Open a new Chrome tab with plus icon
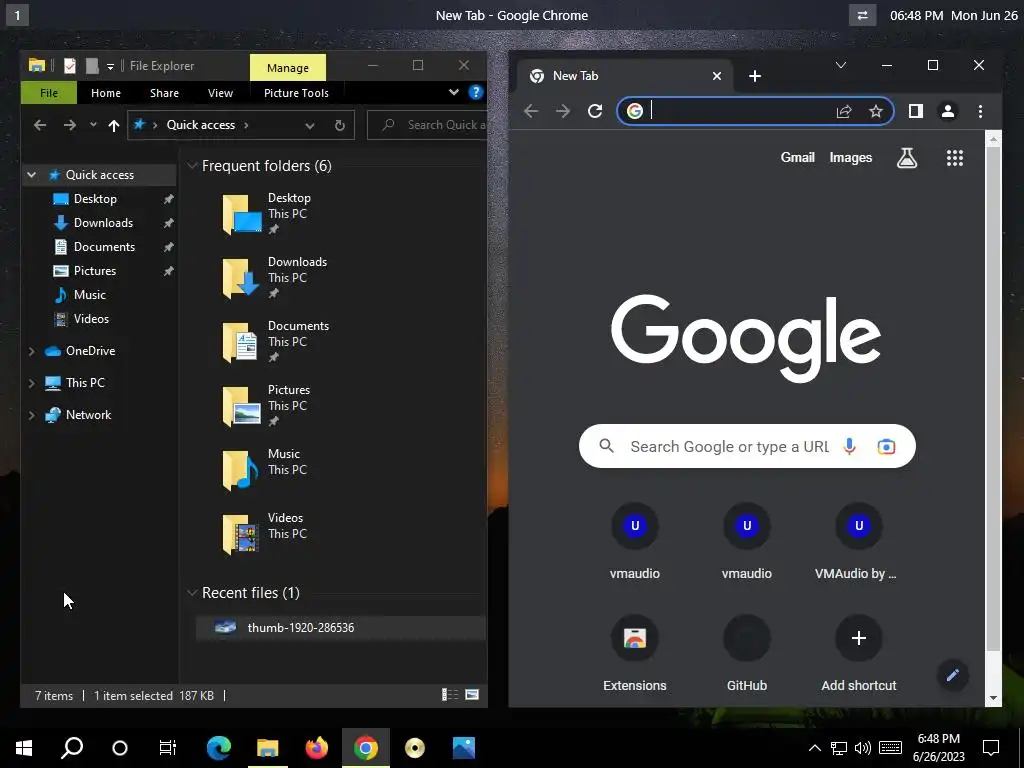 pos(755,76)
